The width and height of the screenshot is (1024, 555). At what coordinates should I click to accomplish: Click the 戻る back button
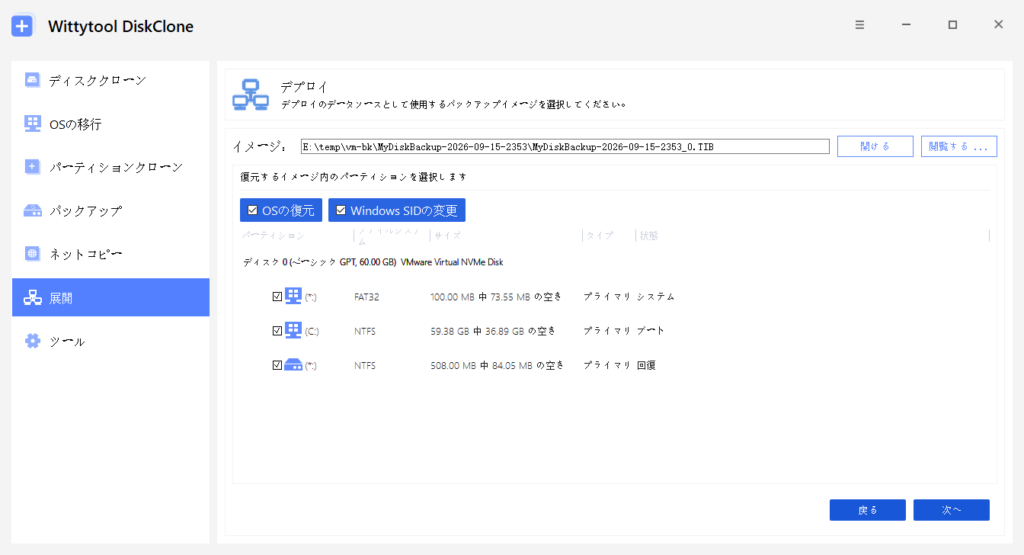[x=867, y=510]
